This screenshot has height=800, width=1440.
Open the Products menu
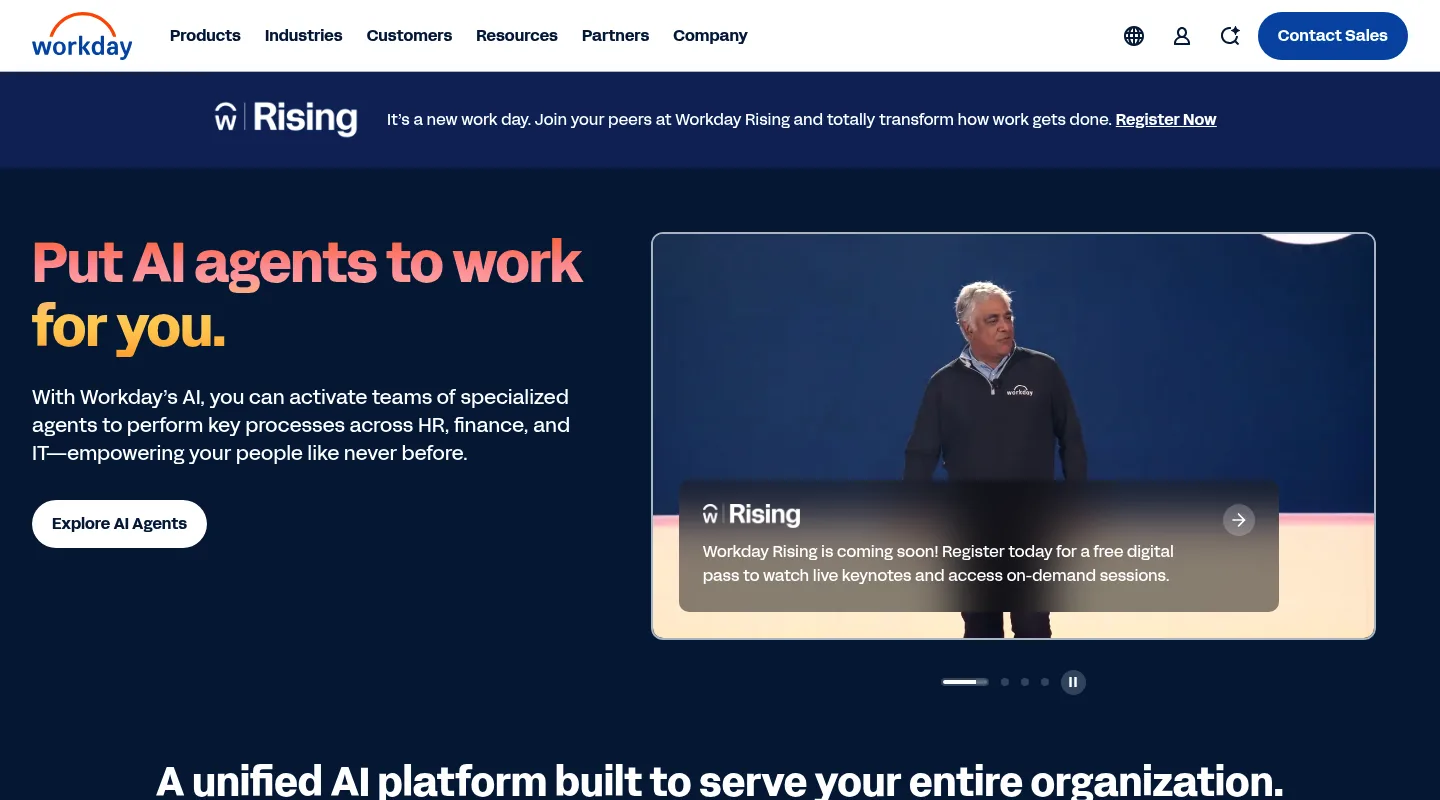(x=205, y=36)
